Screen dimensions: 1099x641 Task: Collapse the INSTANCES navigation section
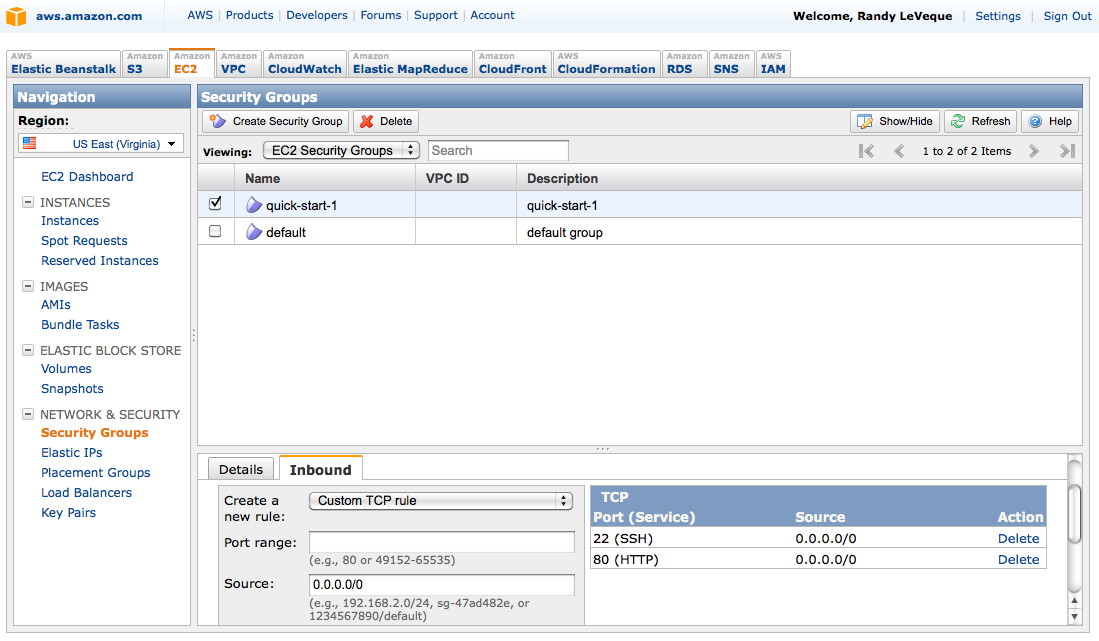(28, 202)
